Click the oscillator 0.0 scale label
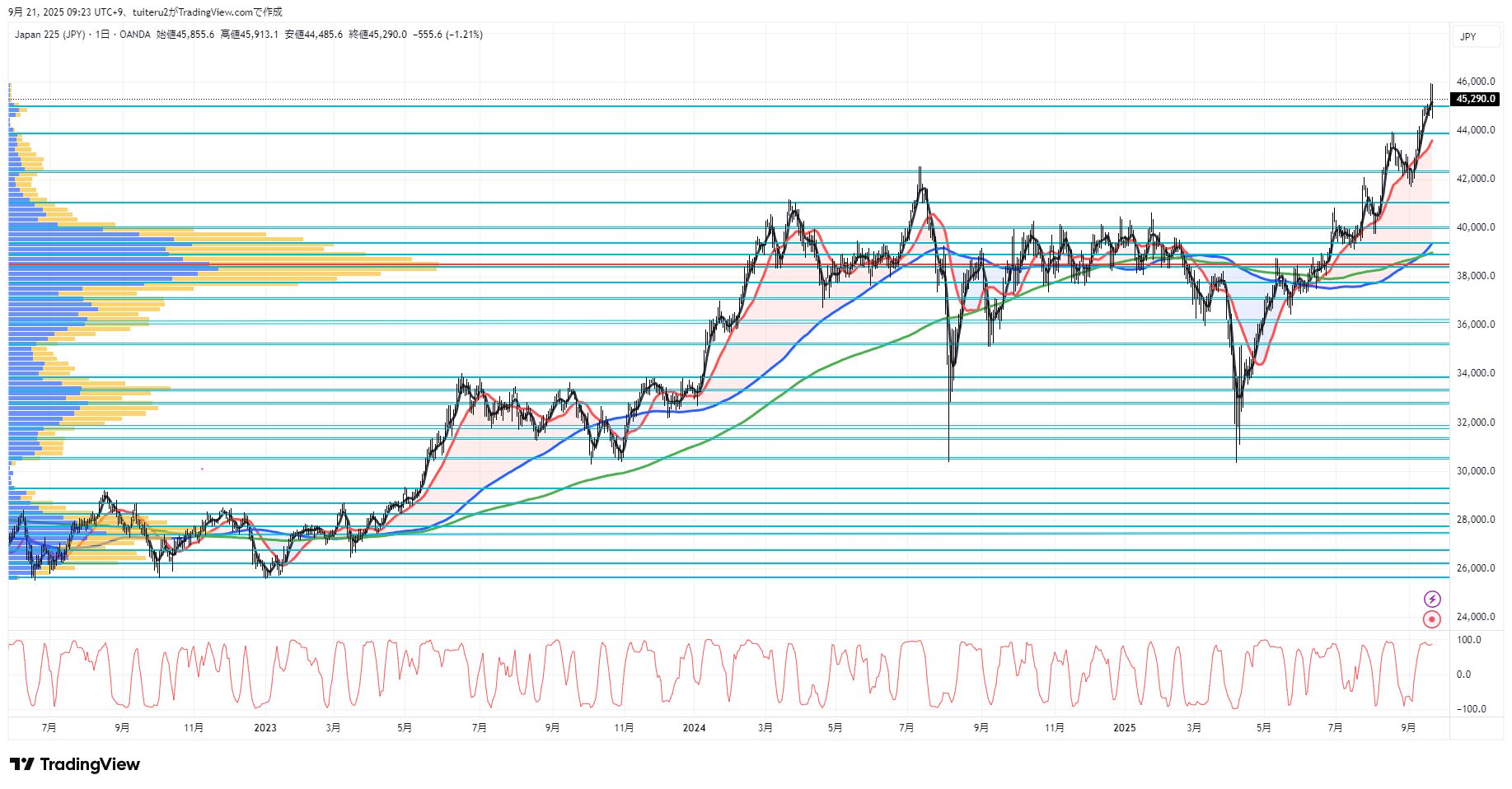 pos(1463,675)
